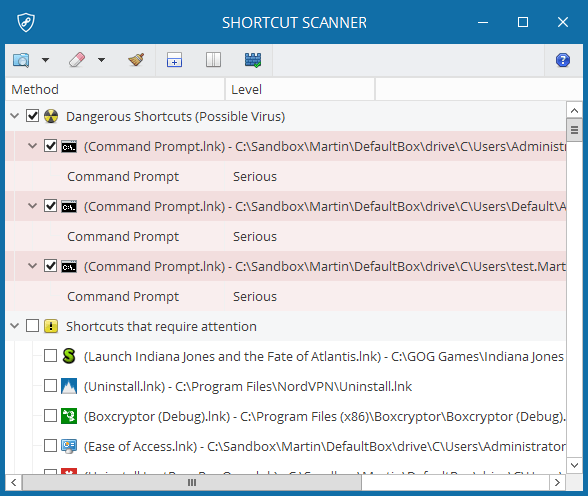Sort by the Method column header
The width and height of the screenshot is (588, 496).
coord(115,90)
